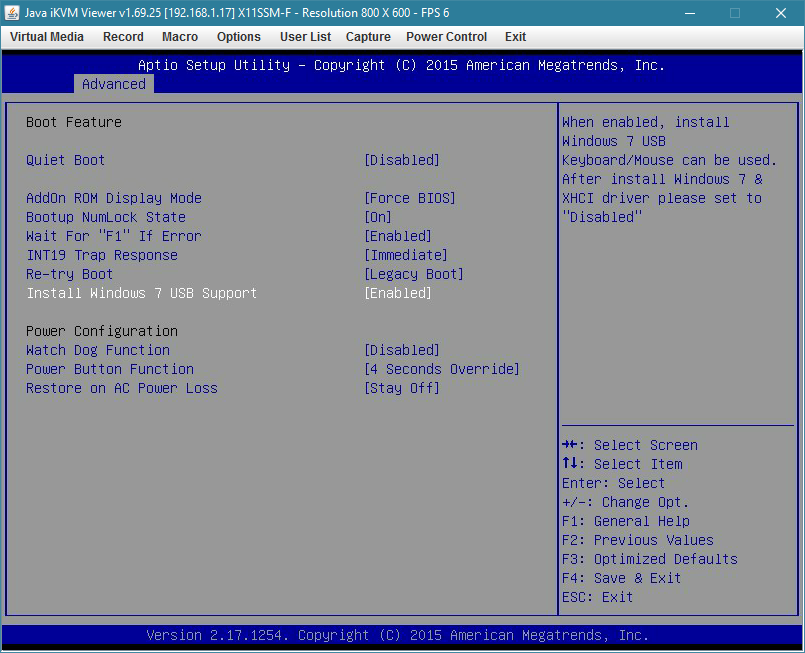Viewport: 805px width, 653px height.
Task: Change Windows 7 USB Support [Enabled] value
Action: 398,293
